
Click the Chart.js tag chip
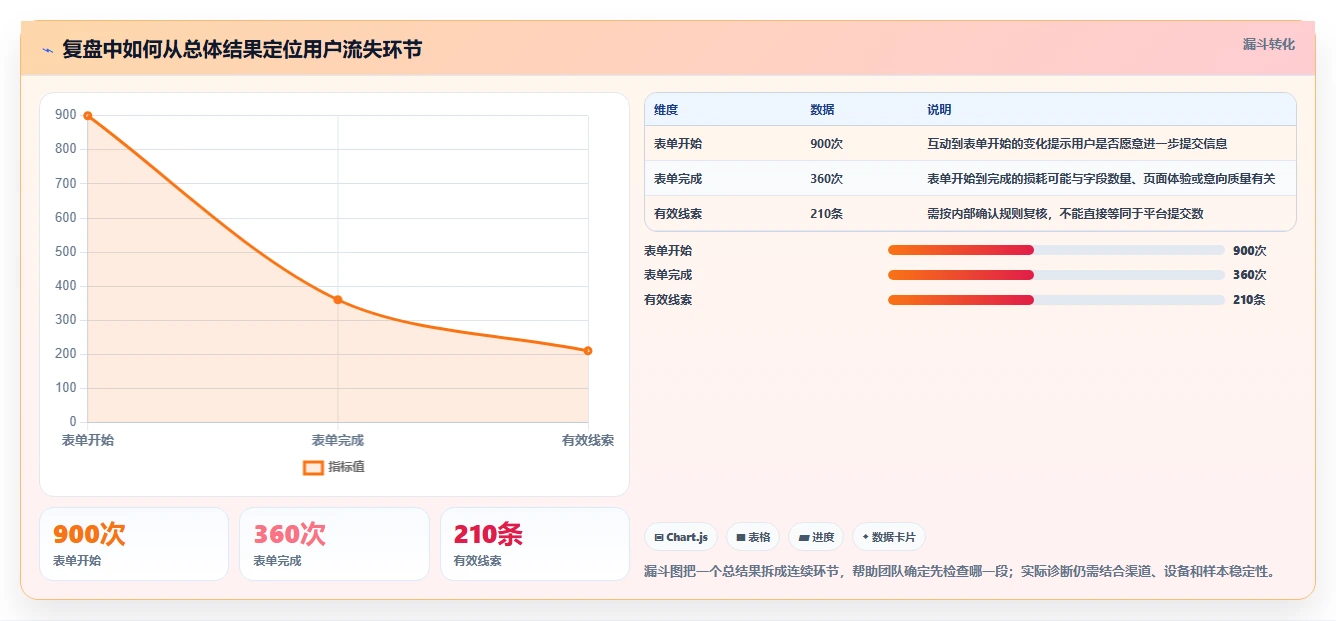[681, 537]
